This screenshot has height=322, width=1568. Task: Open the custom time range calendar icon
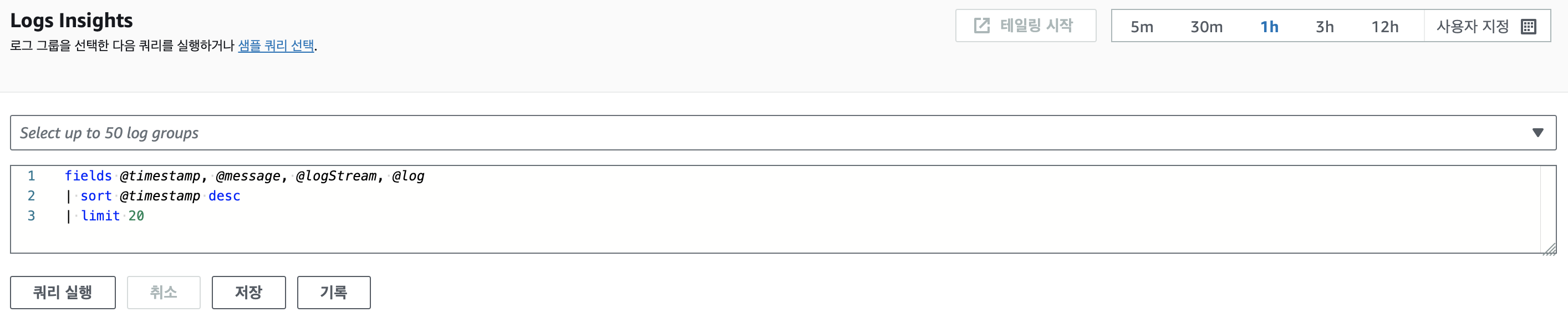[1528, 26]
